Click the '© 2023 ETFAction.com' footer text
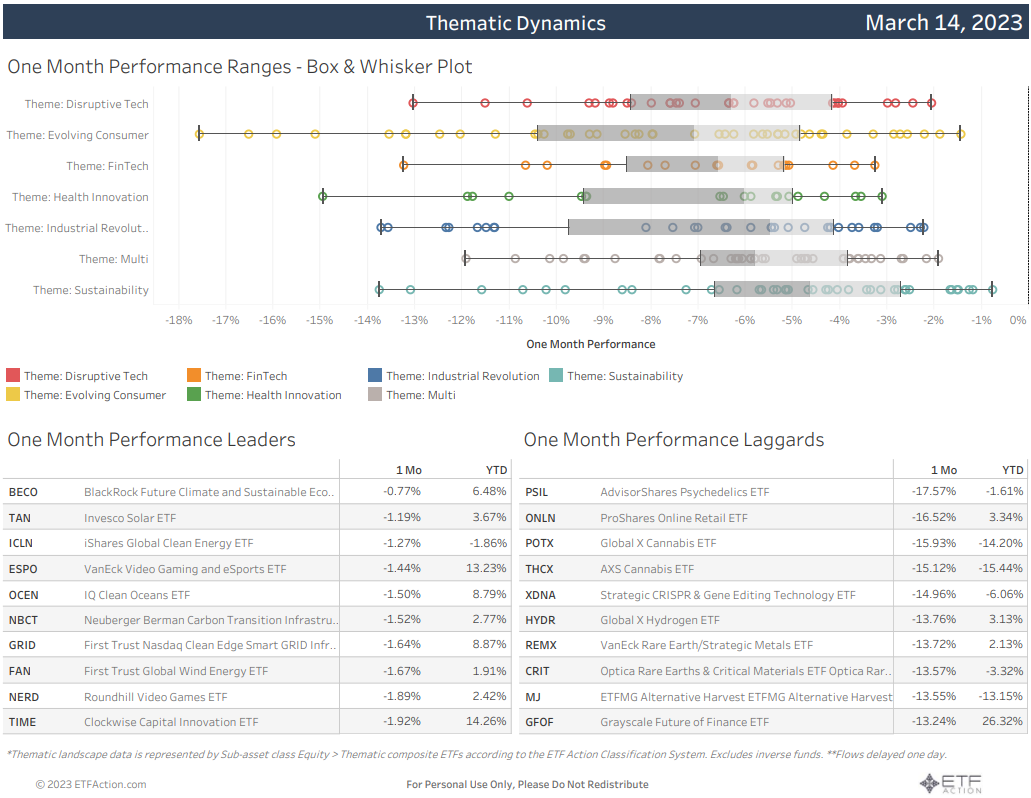This screenshot has width=1031, height=798. pos(91,784)
